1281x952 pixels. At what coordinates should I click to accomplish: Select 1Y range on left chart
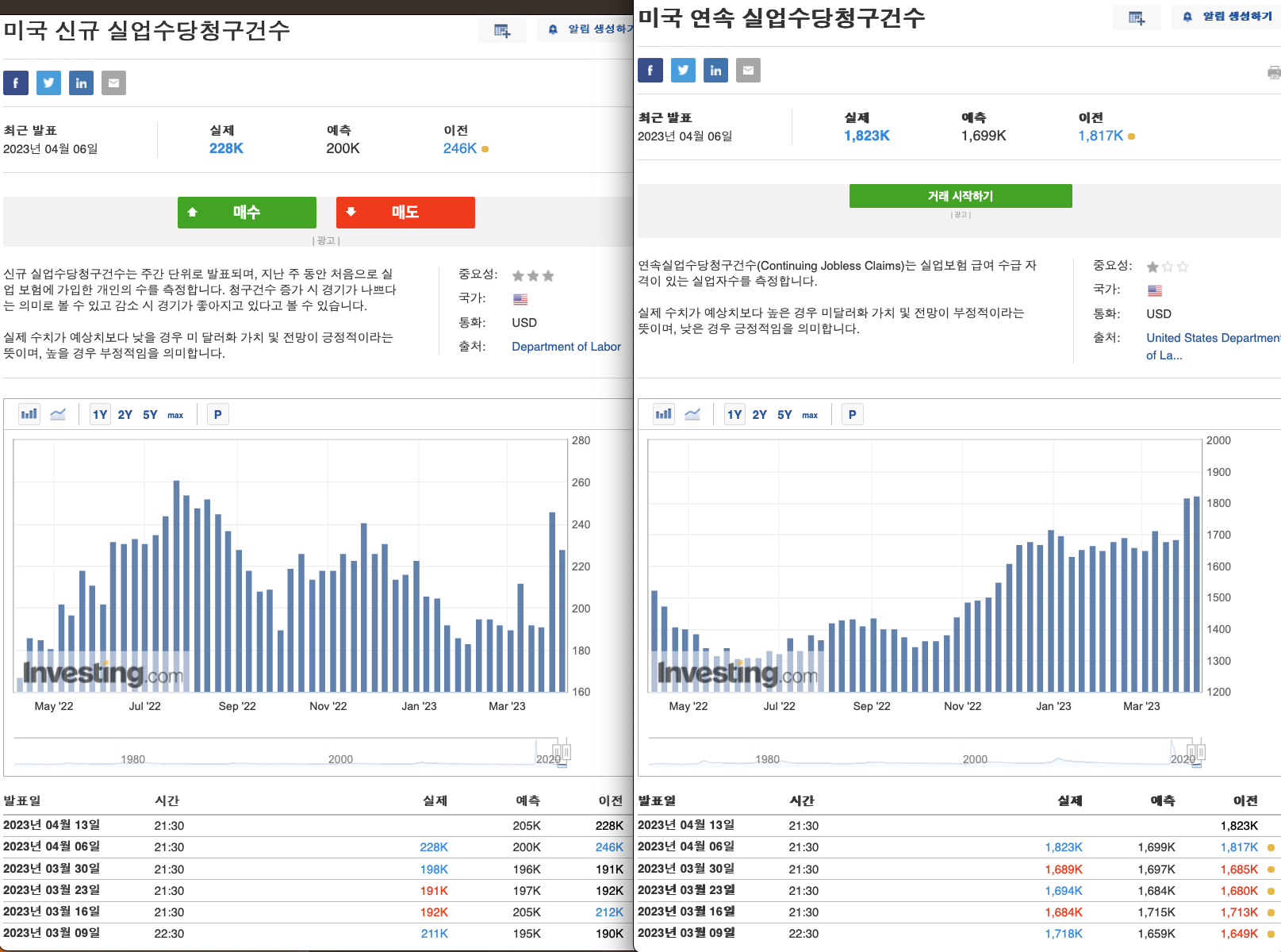(100, 414)
